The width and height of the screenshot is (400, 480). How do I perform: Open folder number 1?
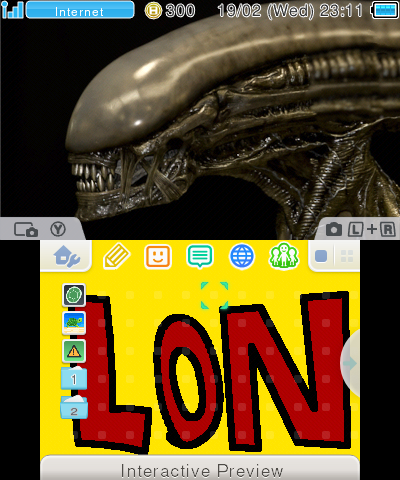point(74,378)
